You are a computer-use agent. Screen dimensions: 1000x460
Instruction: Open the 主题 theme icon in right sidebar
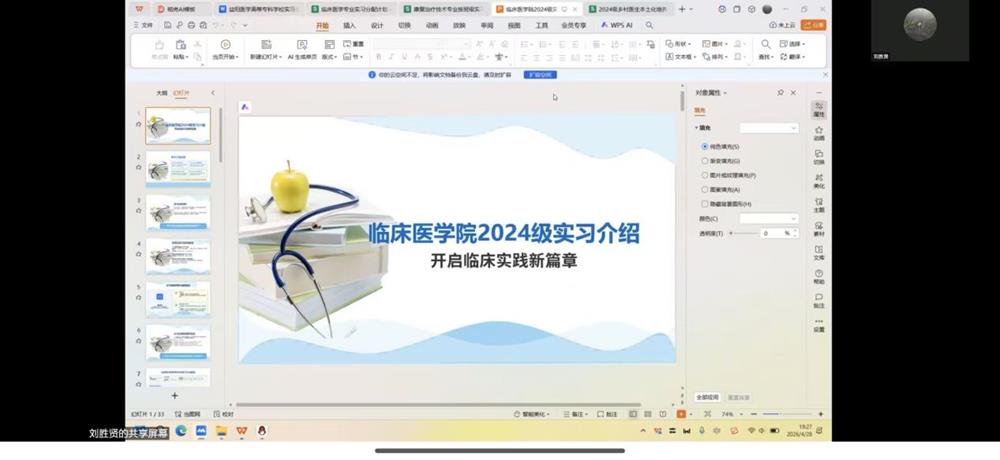click(819, 204)
